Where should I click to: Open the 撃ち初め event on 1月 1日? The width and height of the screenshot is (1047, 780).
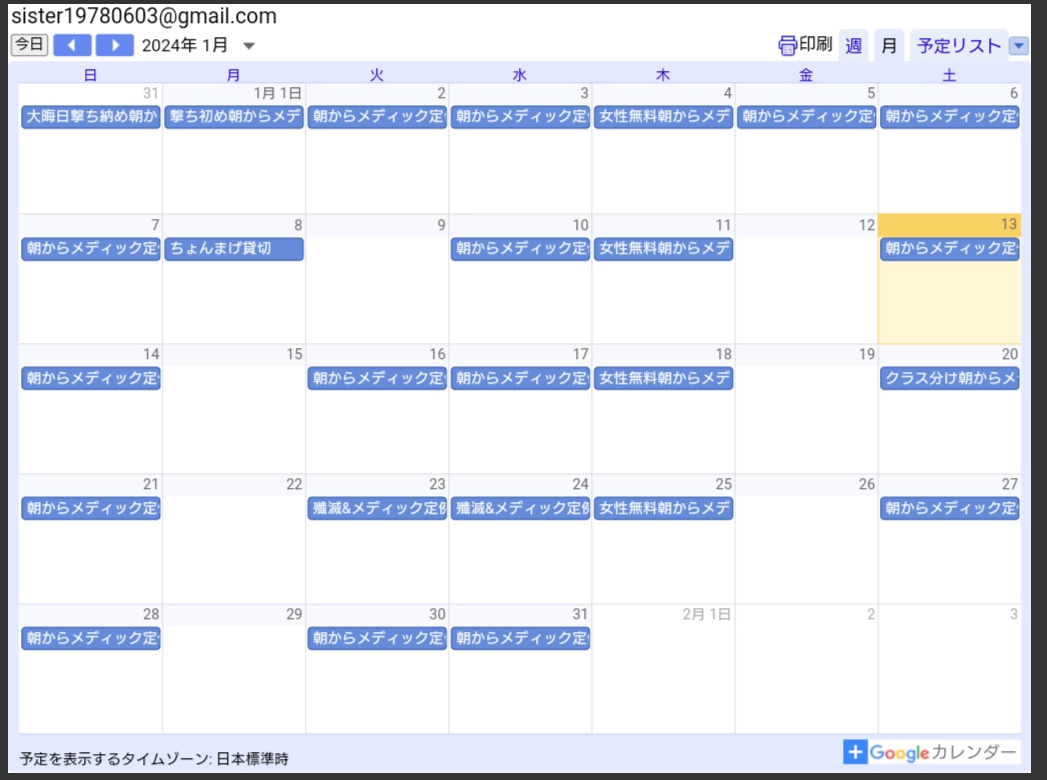[x=234, y=116]
